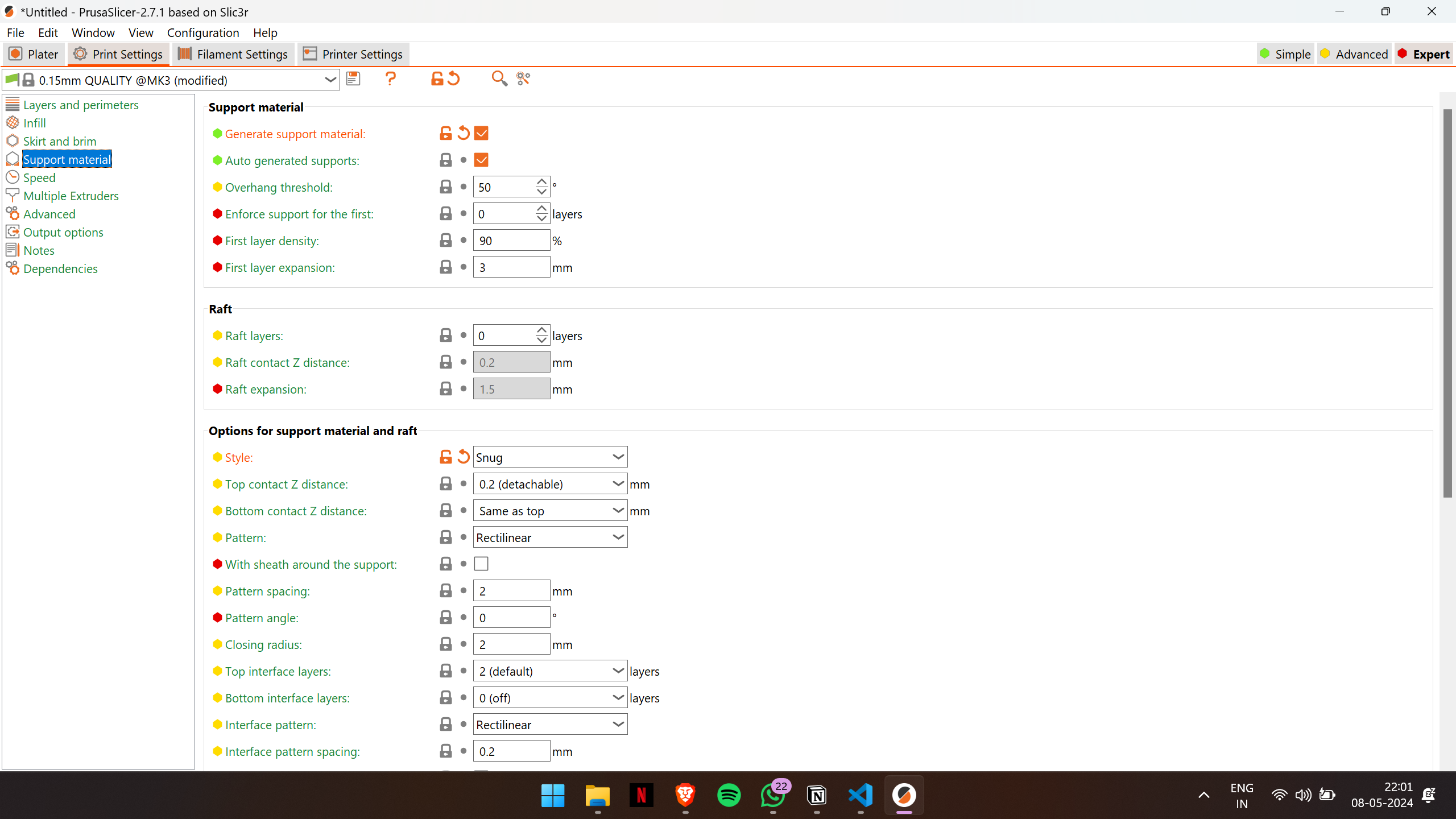Open the print preset dropdown 0.15mm QUALITY
The height and width of the screenshot is (819, 1456).
[x=171, y=80]
